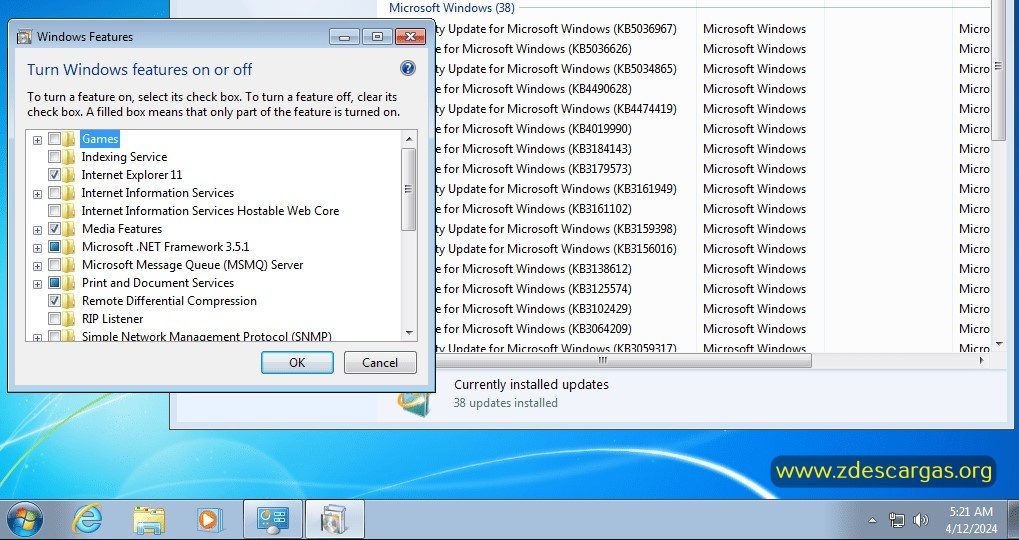This screenshot has width=1019, height=540.
Task: Open the volume speaker tray icon
Action: pyautogui.click(x=920, y=520)
